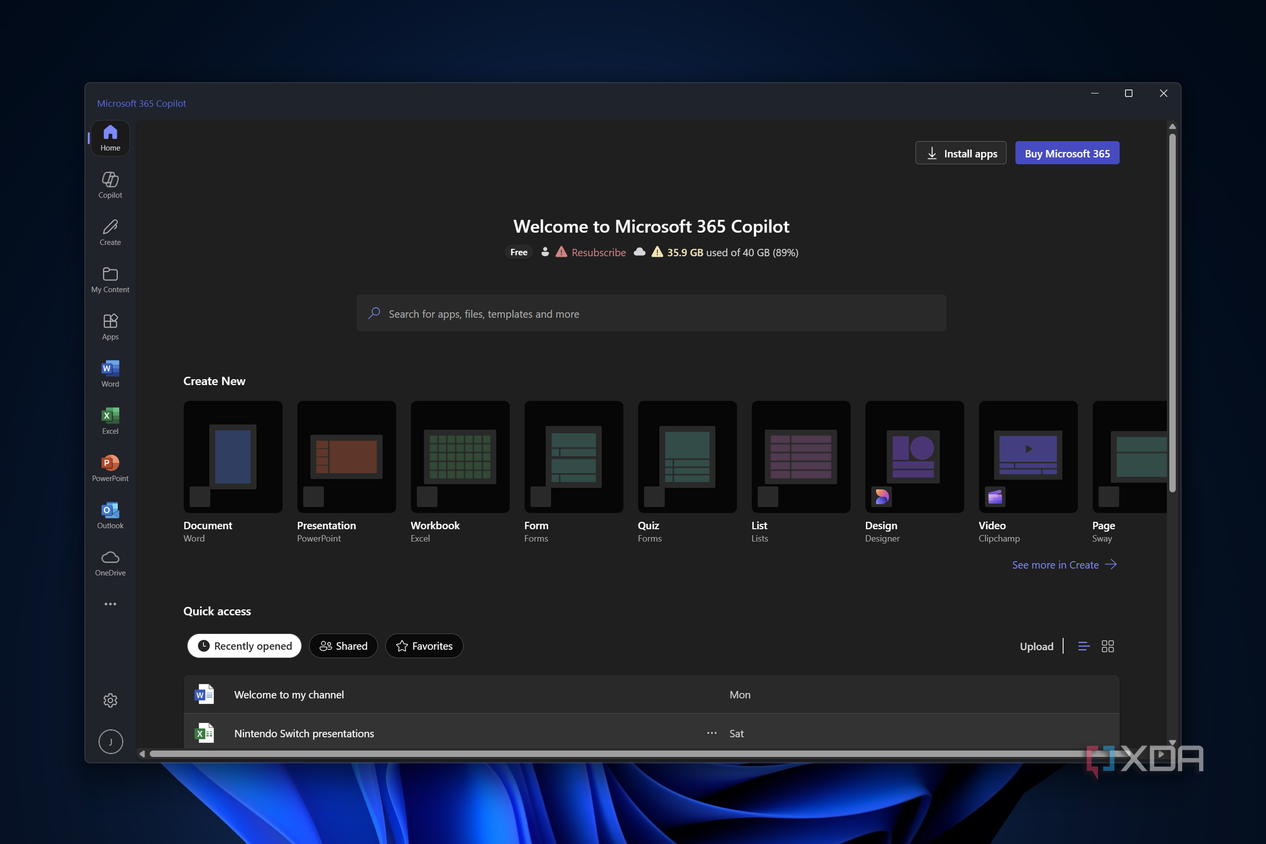The image size is (1266, 844).
Task: Show more apps via sidebar ellipsis
Action: tap(110, 604)
